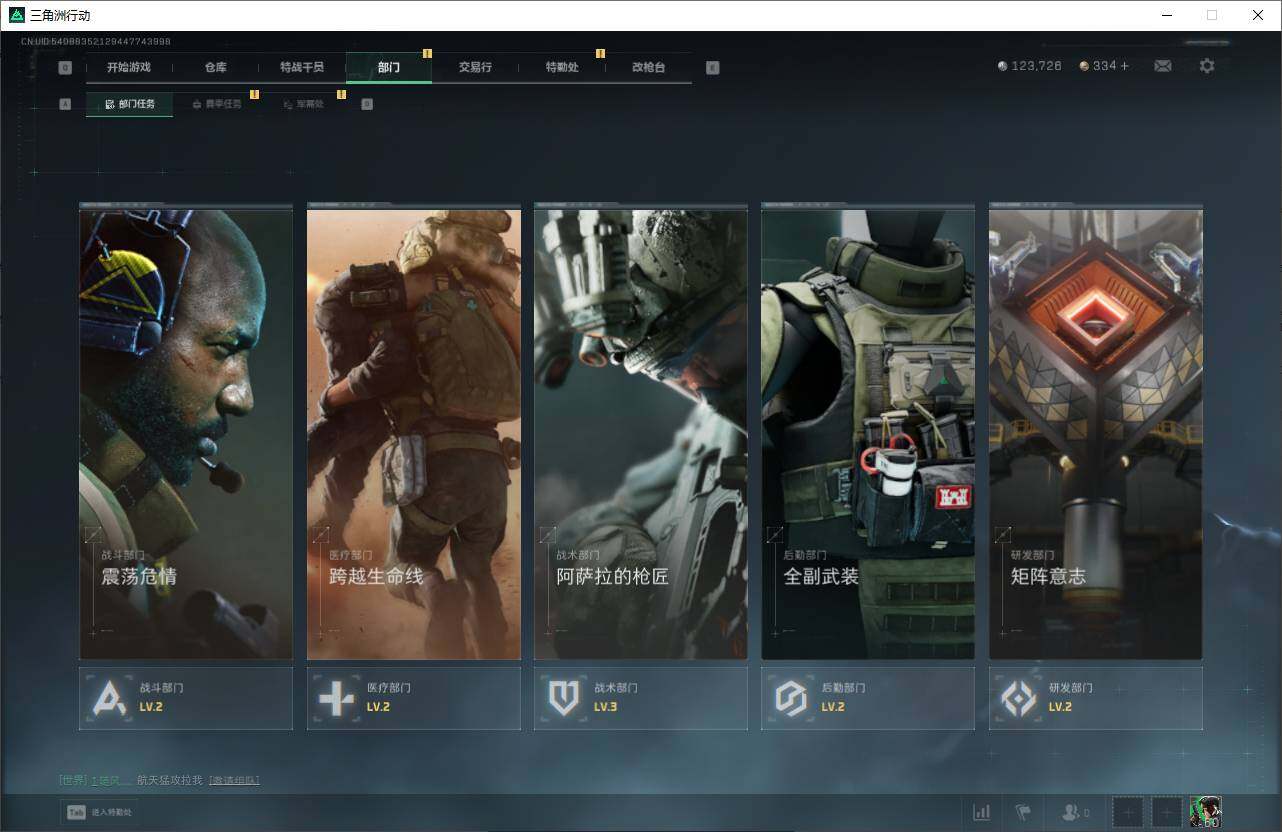Open the 阿萨拉的枪匠 tactical department card
Screen dimensions: 1282x832
[641, 432]
